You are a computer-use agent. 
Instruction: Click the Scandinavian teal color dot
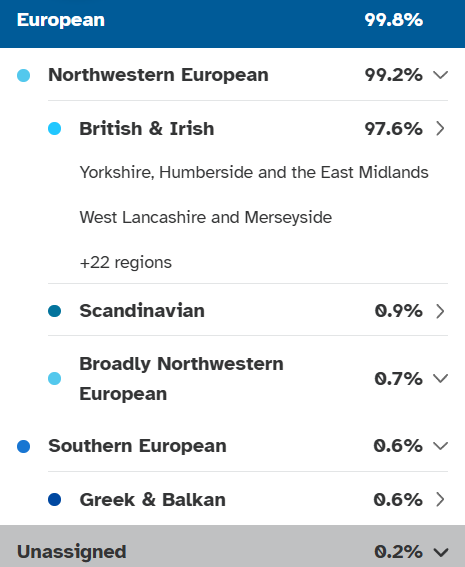(x=55, y=311)
